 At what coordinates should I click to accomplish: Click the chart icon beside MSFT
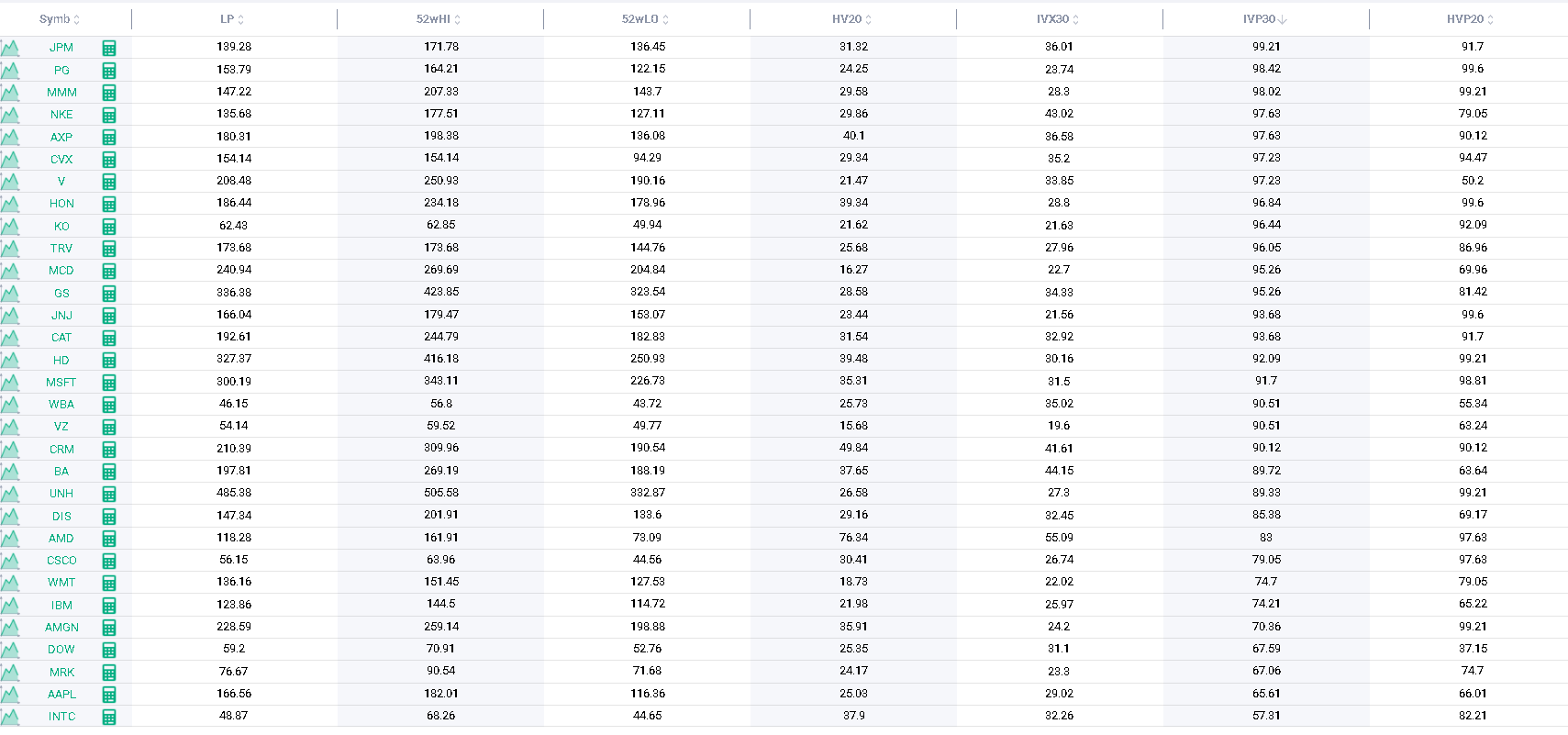pyautogui.click(x=10, y=383)
